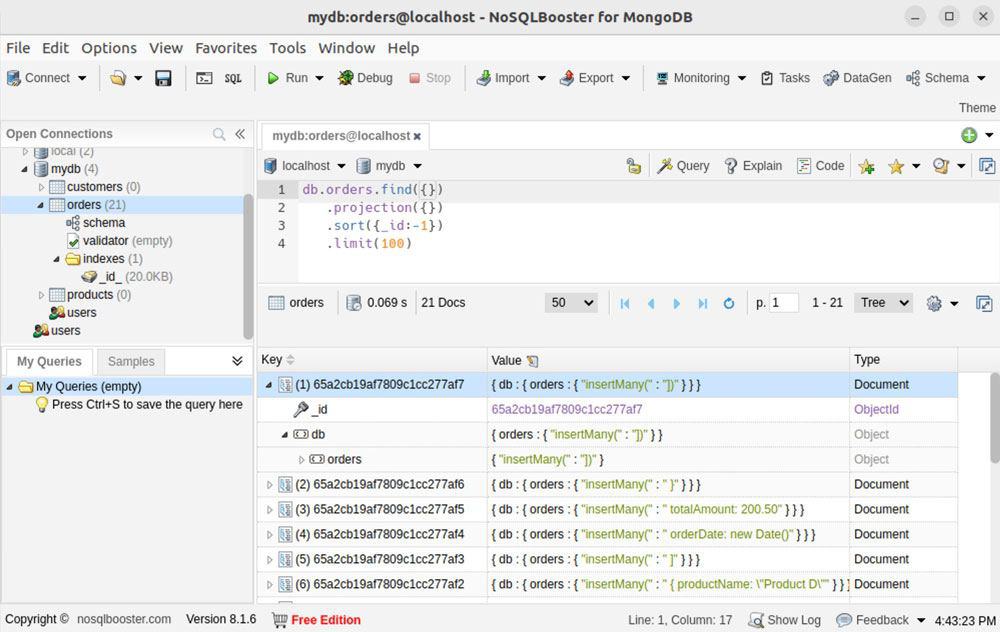Screen dimensions: 1000x632
Task: Open the Feedback button
Action: coord(872,620)
